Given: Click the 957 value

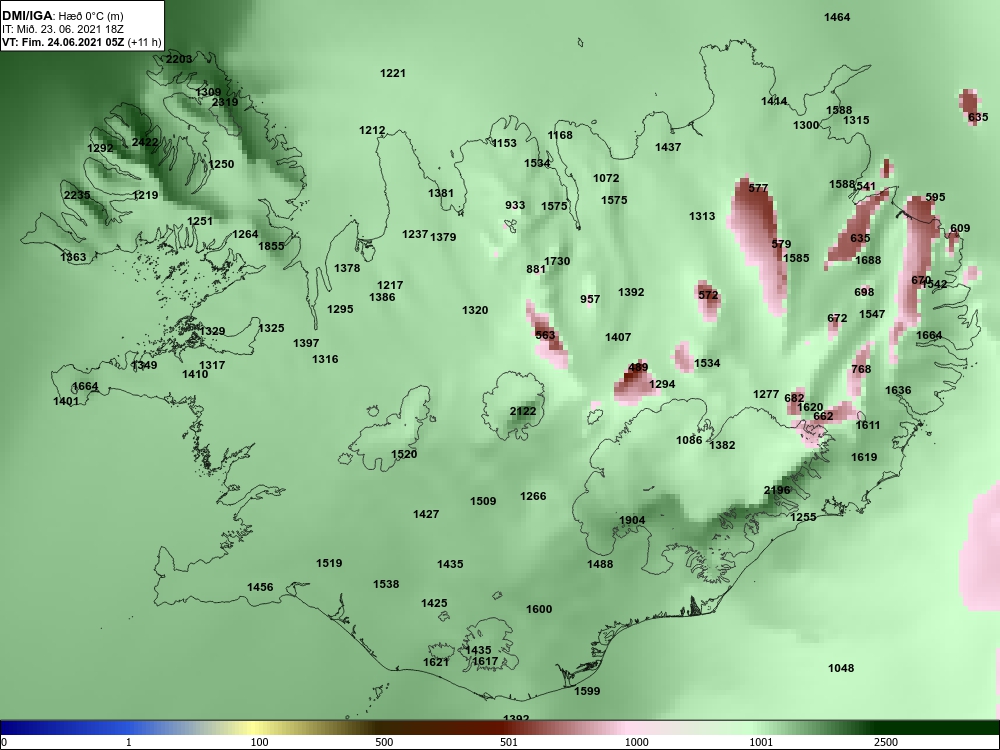Looking at the screenshot, I should pos(590,299).
